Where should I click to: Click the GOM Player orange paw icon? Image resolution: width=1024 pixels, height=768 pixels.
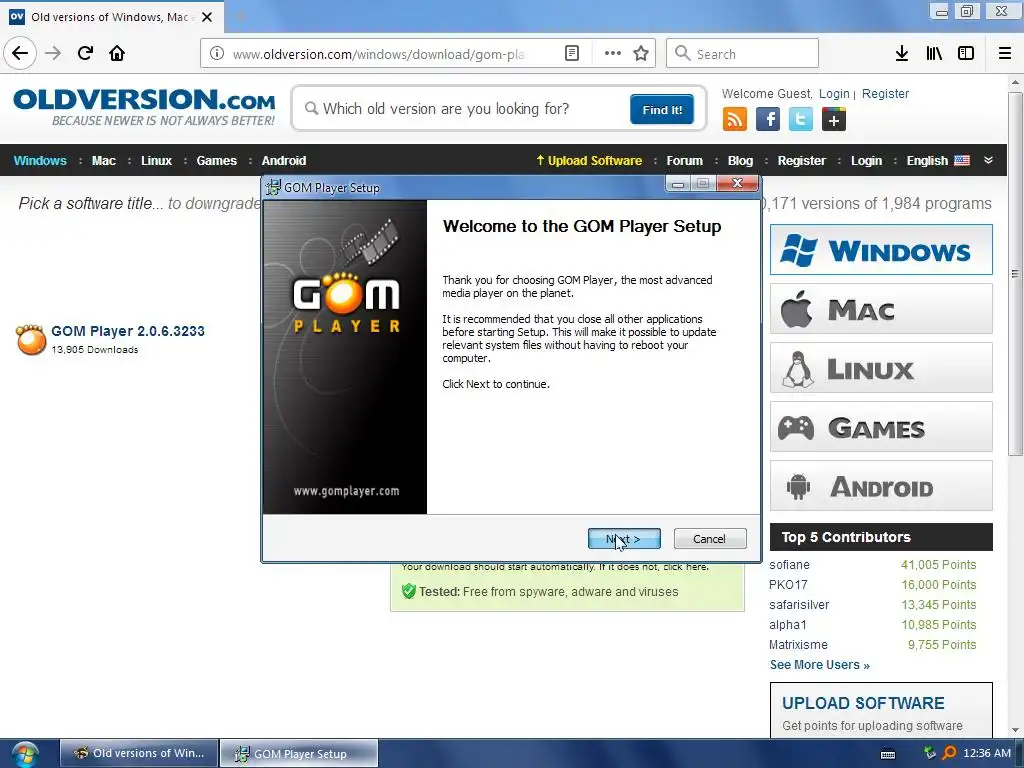pos(31,340)
